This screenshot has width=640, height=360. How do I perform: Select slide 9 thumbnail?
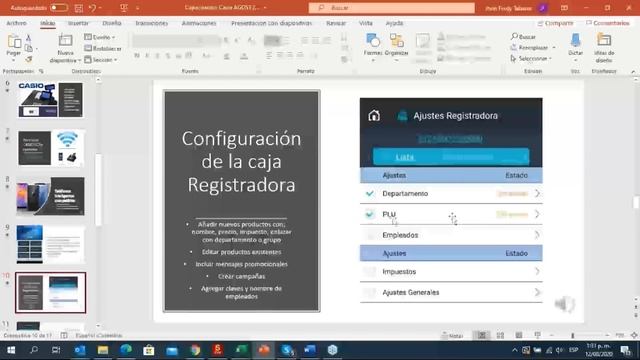pyautogui.click(x=51, y=244)
